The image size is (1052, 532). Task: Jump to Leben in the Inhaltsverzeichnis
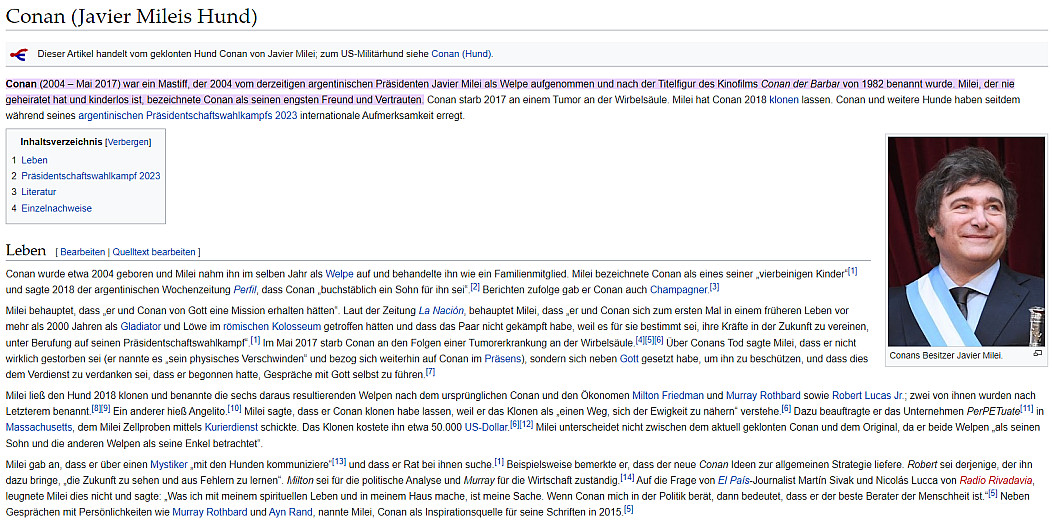coord(34,160)
